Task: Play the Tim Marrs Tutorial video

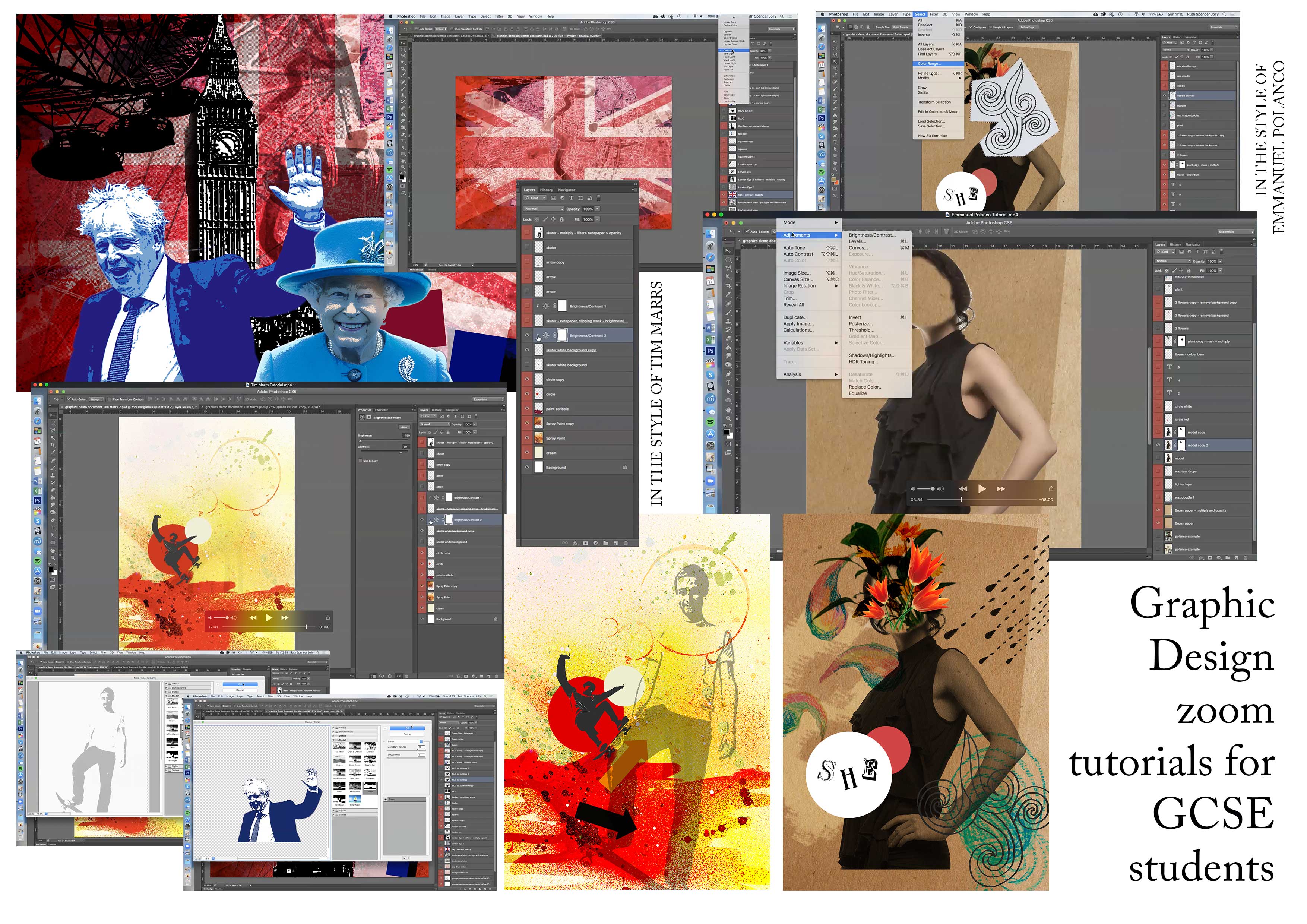Action: (x=269, y=618)
